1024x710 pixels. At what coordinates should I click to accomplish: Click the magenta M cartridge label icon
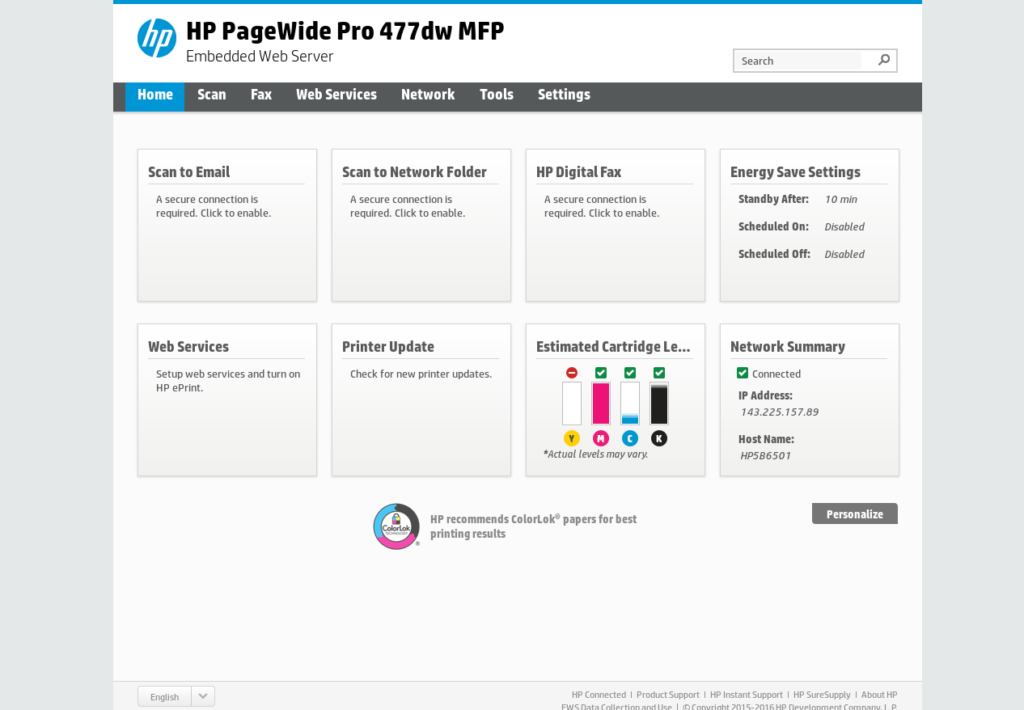pos(601,438)
